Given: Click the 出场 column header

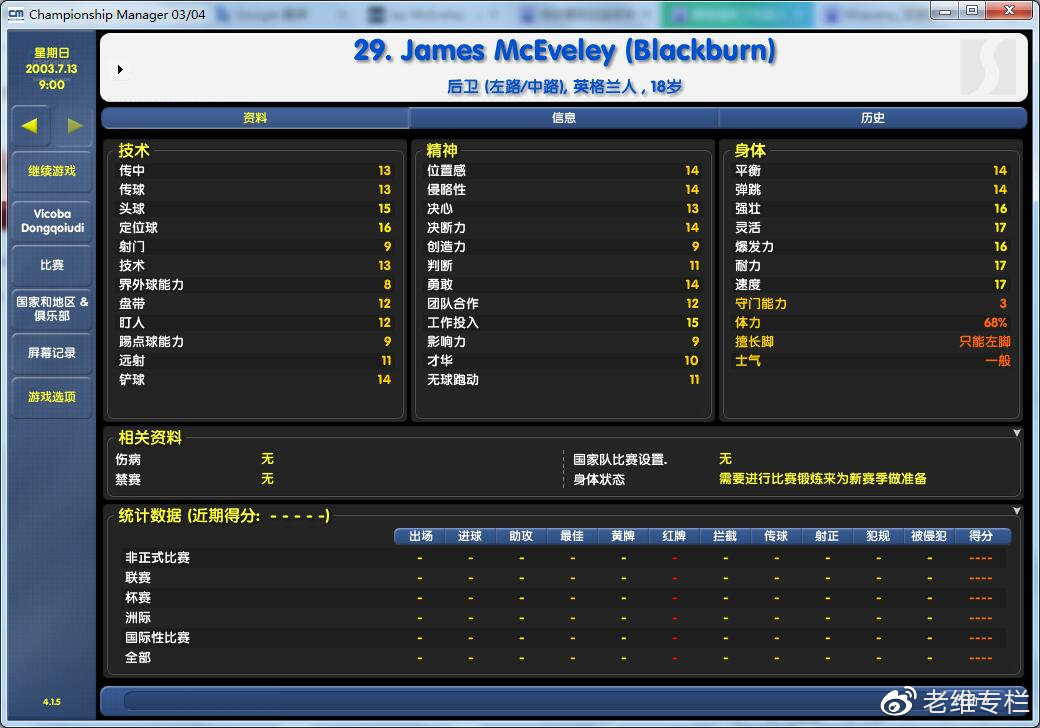Looking at the screenshot, I should click(x=420, y=536).
